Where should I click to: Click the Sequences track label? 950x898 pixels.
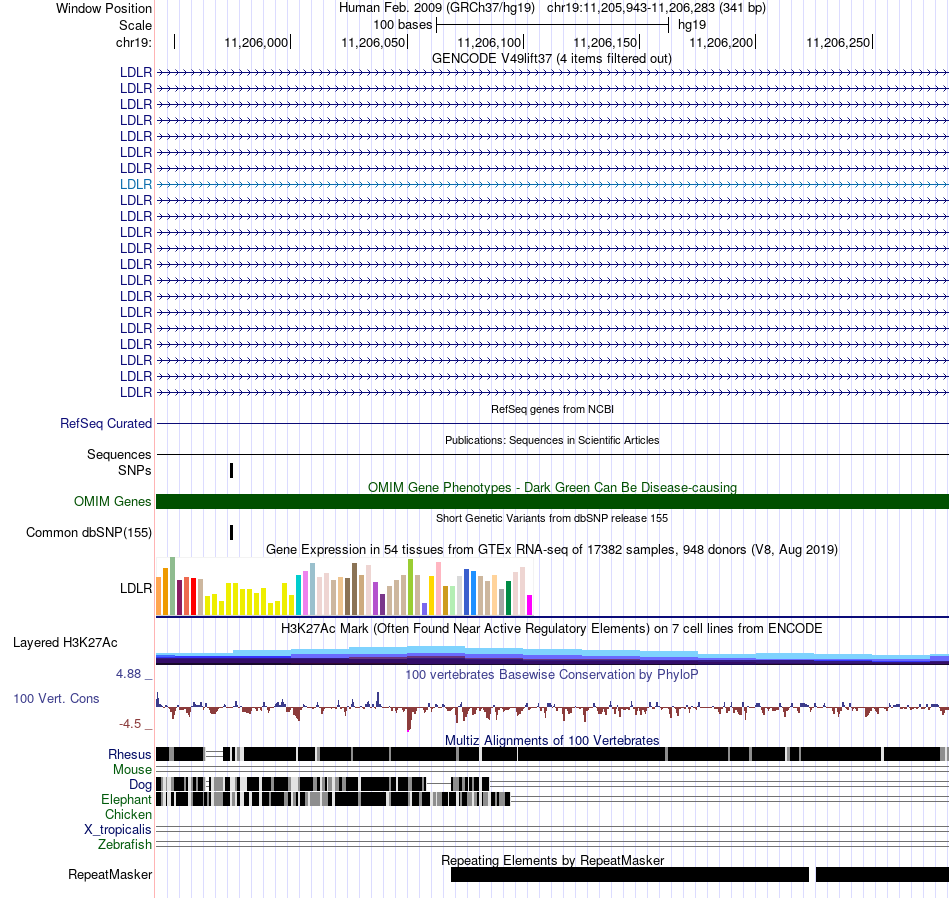119,454
